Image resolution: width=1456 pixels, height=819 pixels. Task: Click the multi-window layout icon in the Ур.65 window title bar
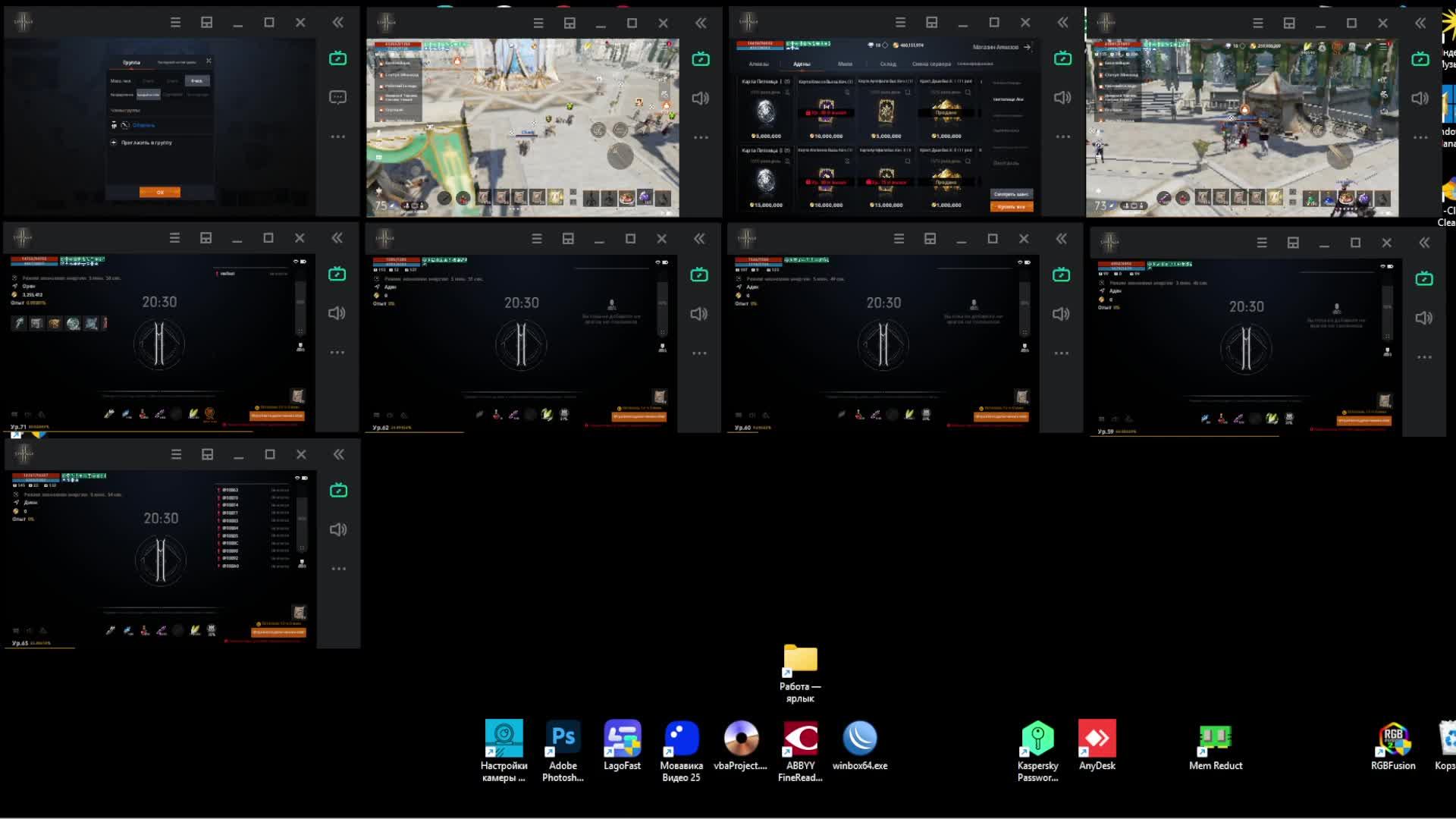pos(207,454)
